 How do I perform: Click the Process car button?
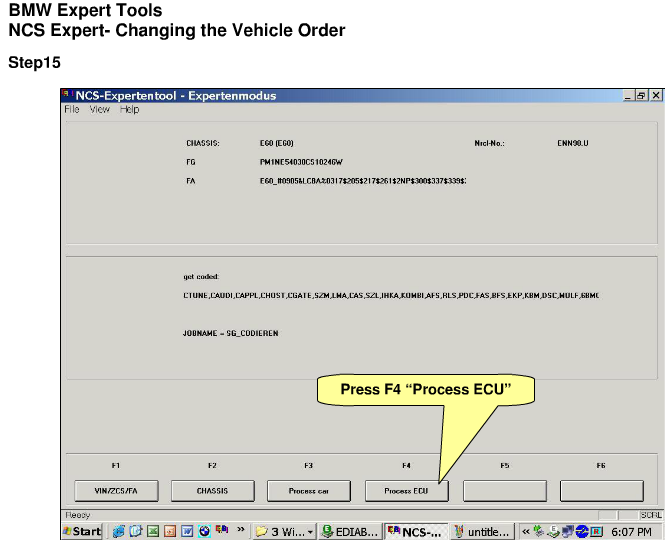(309, 491)
